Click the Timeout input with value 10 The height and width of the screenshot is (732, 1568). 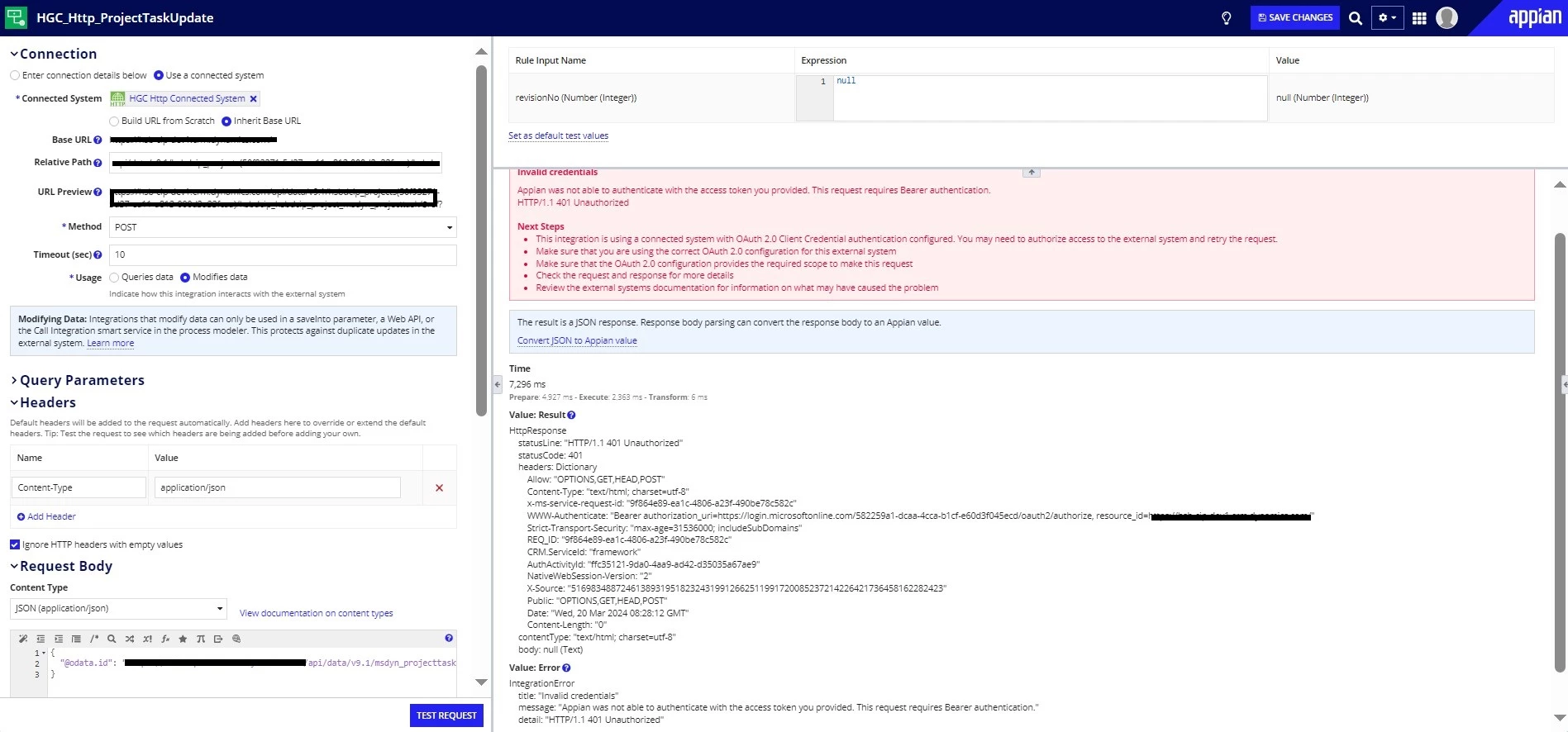pos(283,255)
